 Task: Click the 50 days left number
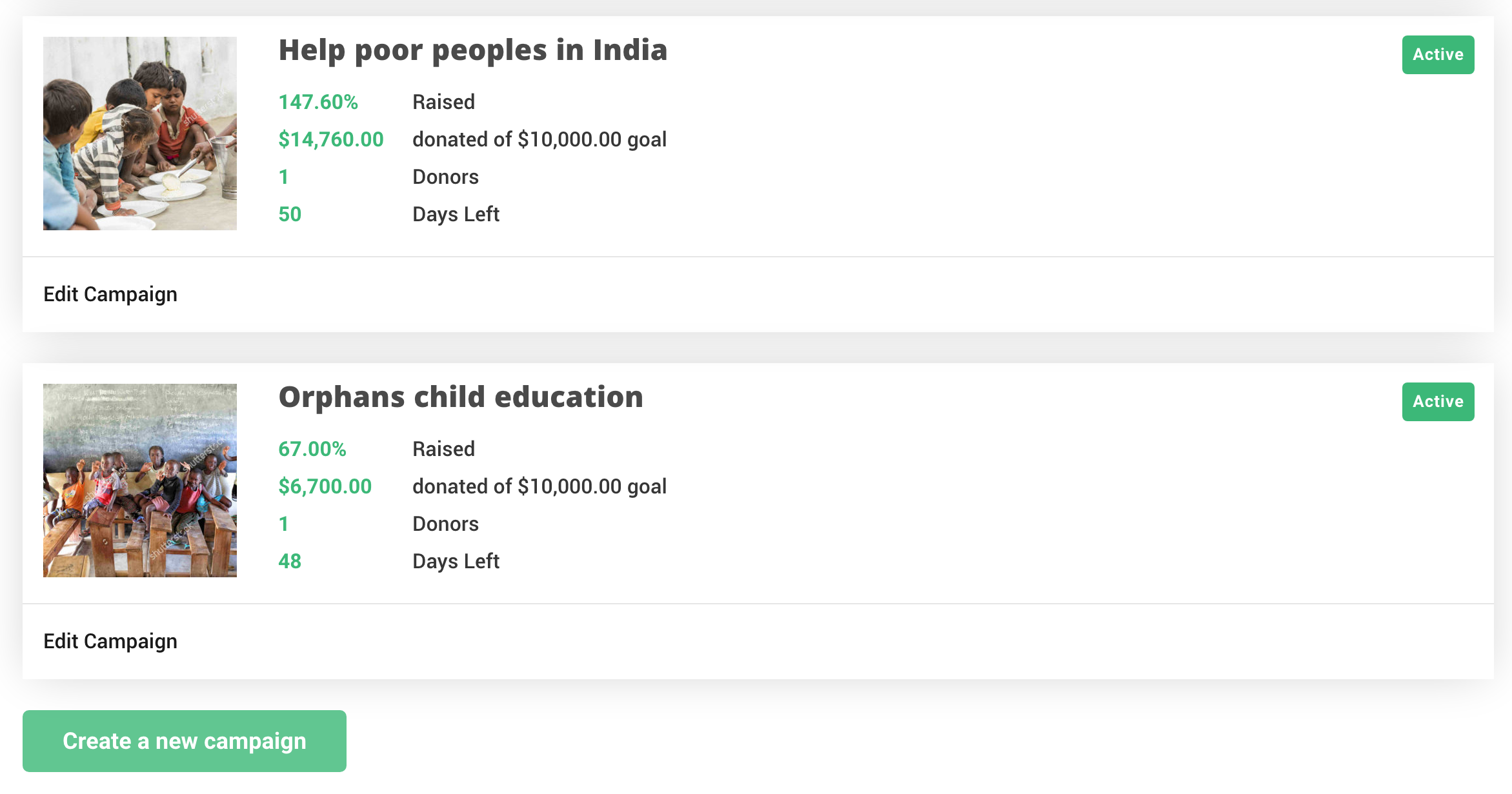pos(290,214)
